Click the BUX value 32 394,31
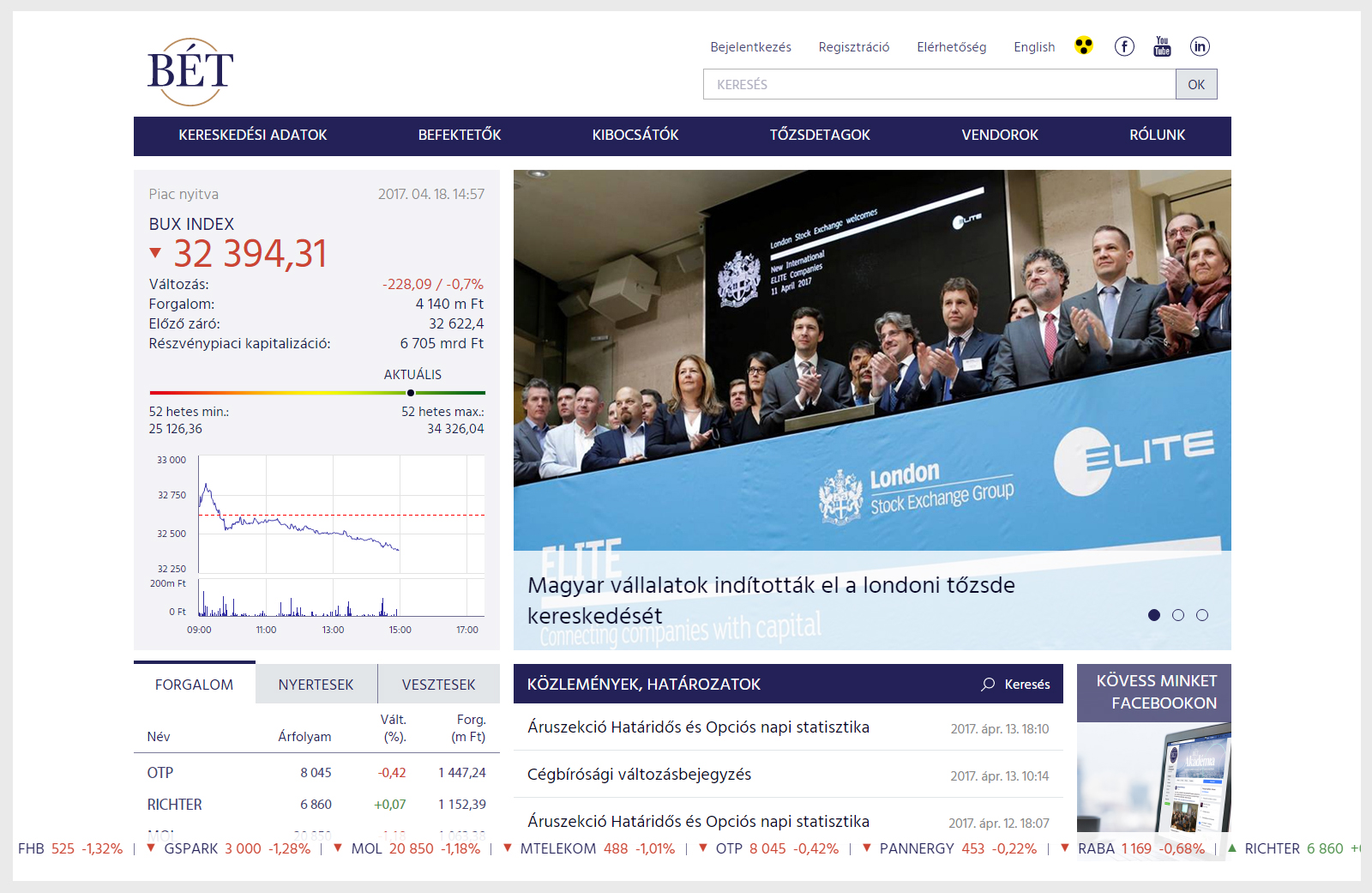 [x=250, y=254]
